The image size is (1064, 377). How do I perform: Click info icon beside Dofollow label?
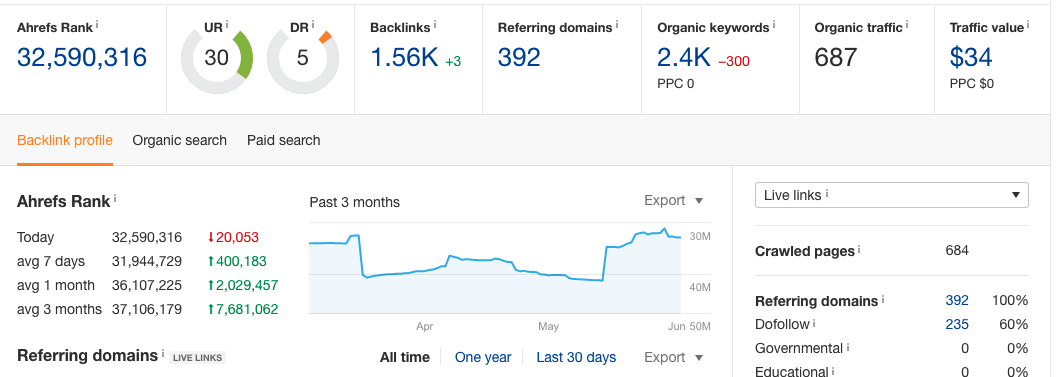point(814,323)
